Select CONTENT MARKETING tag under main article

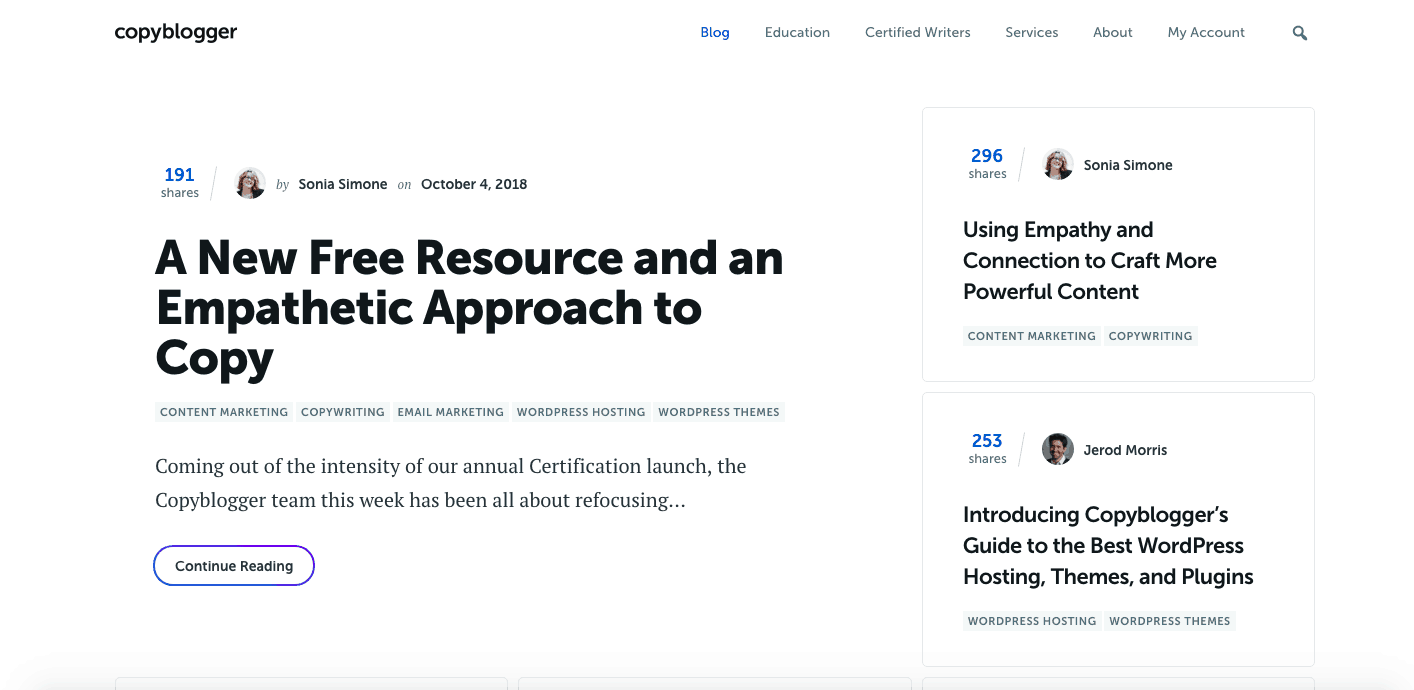pos(224,412)
